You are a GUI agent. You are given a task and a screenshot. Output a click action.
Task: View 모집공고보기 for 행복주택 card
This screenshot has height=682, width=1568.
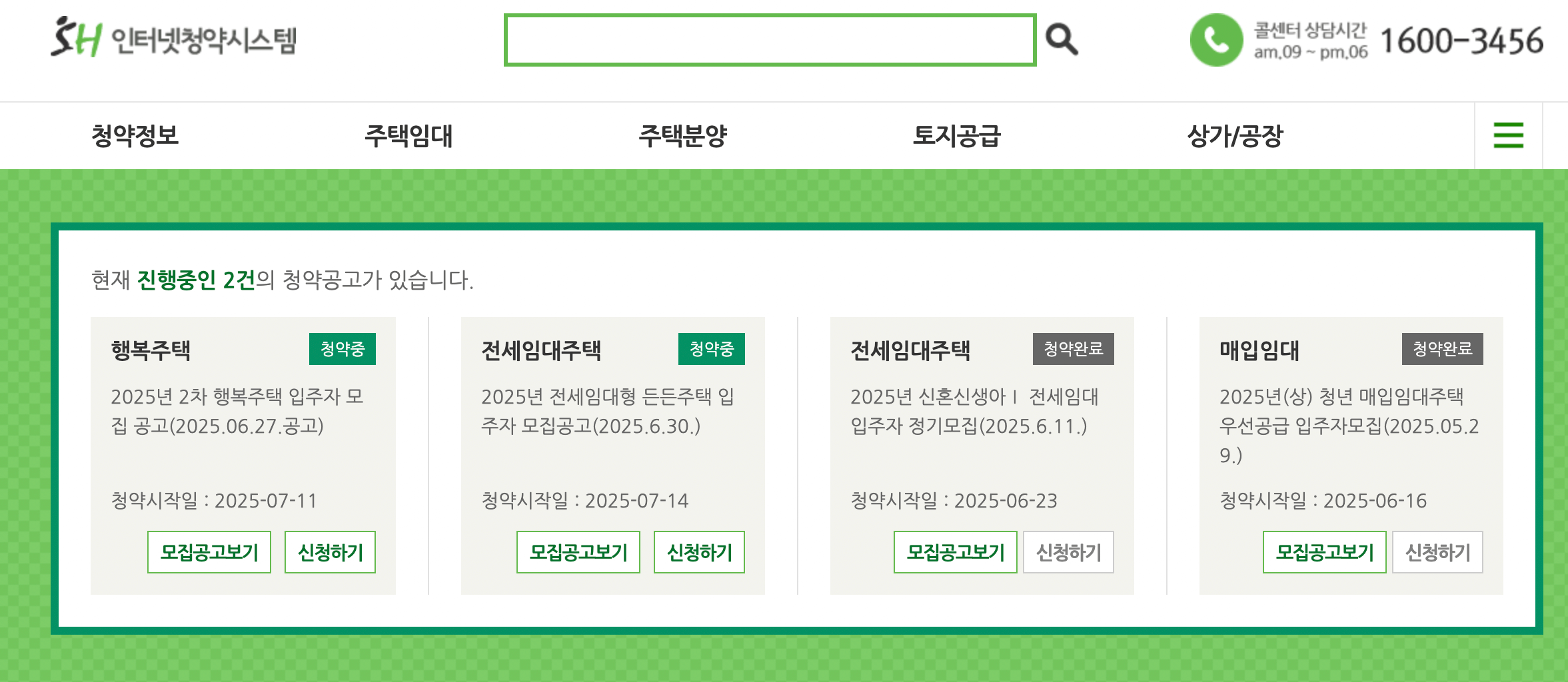(x=209, y=552)
